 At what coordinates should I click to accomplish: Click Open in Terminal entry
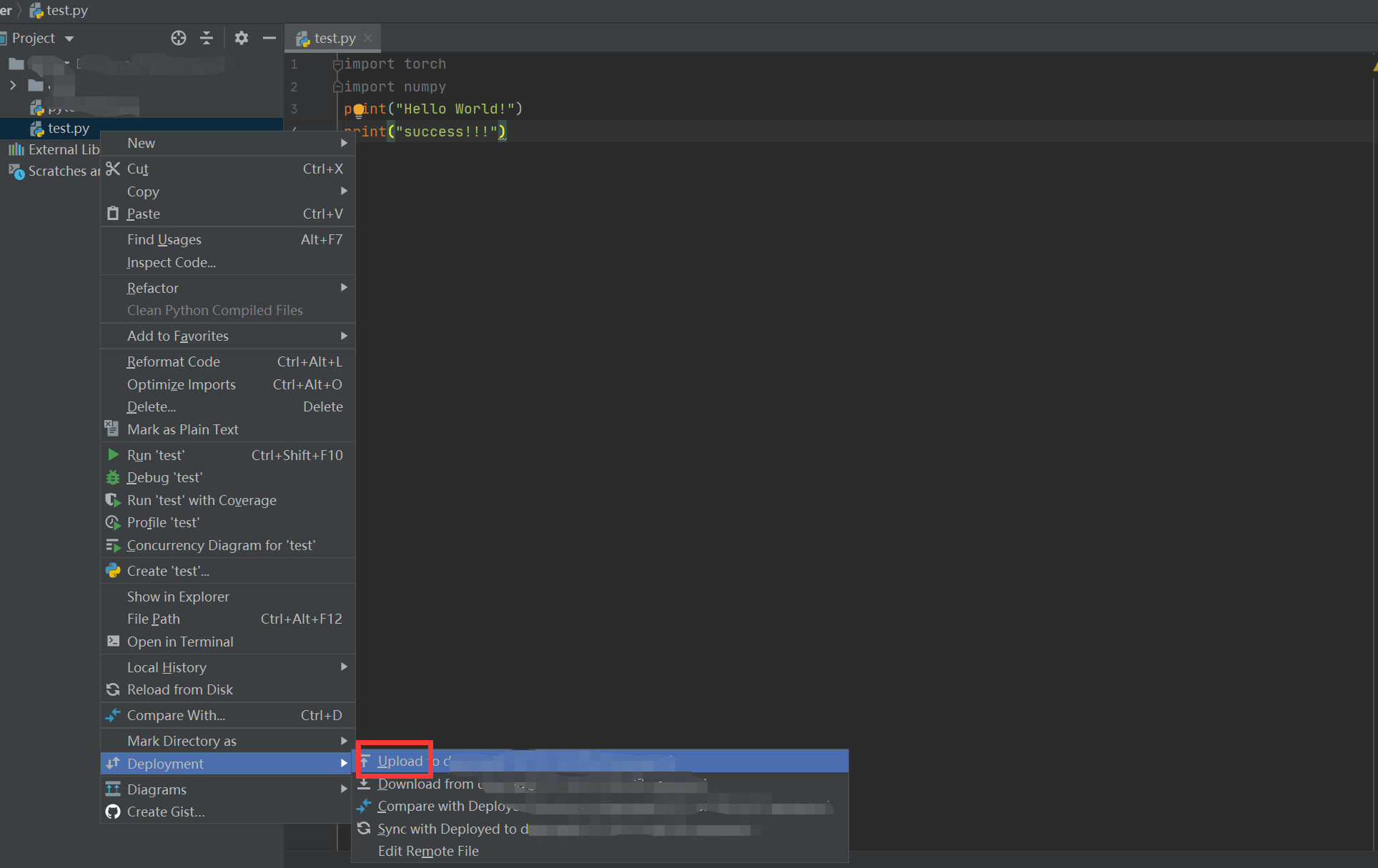(x=180, y=642)
